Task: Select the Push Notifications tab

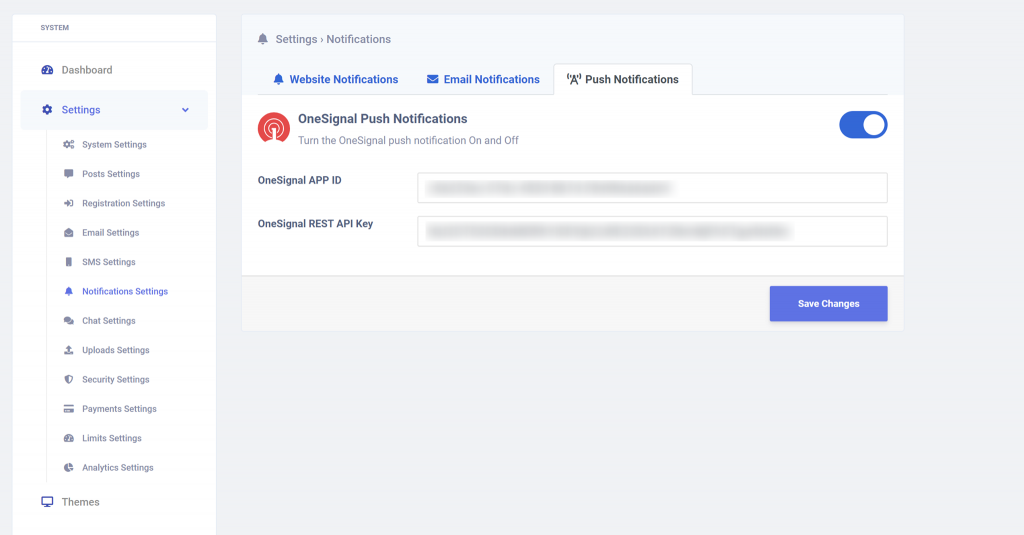Action: 623,79
